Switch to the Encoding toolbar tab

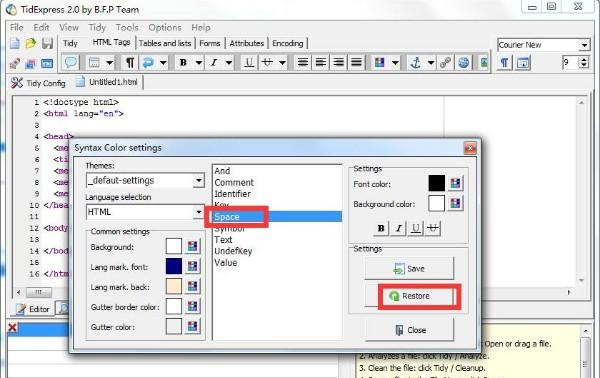[288, 43]
